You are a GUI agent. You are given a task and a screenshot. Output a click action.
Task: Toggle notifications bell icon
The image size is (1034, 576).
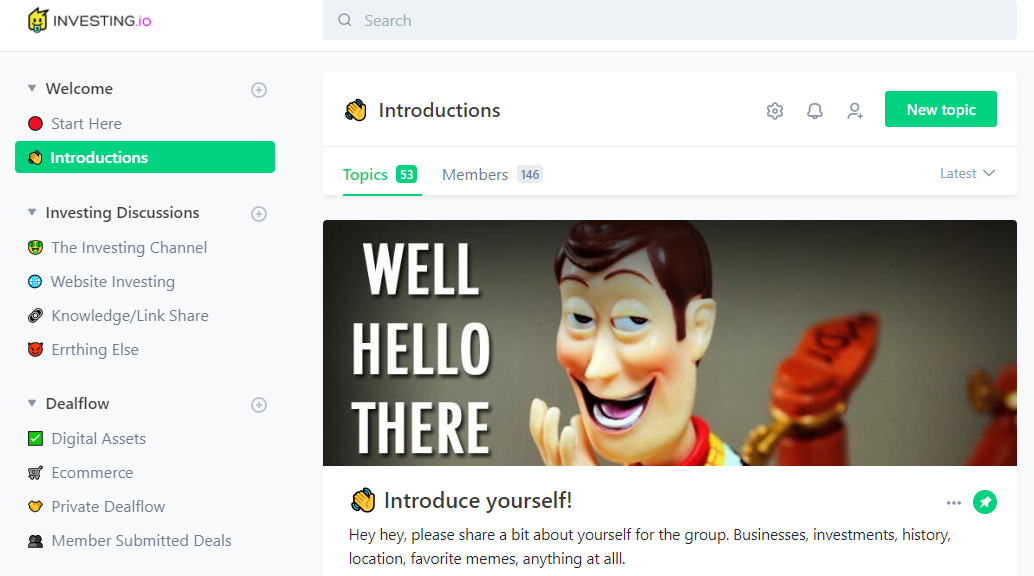(815, 111)
